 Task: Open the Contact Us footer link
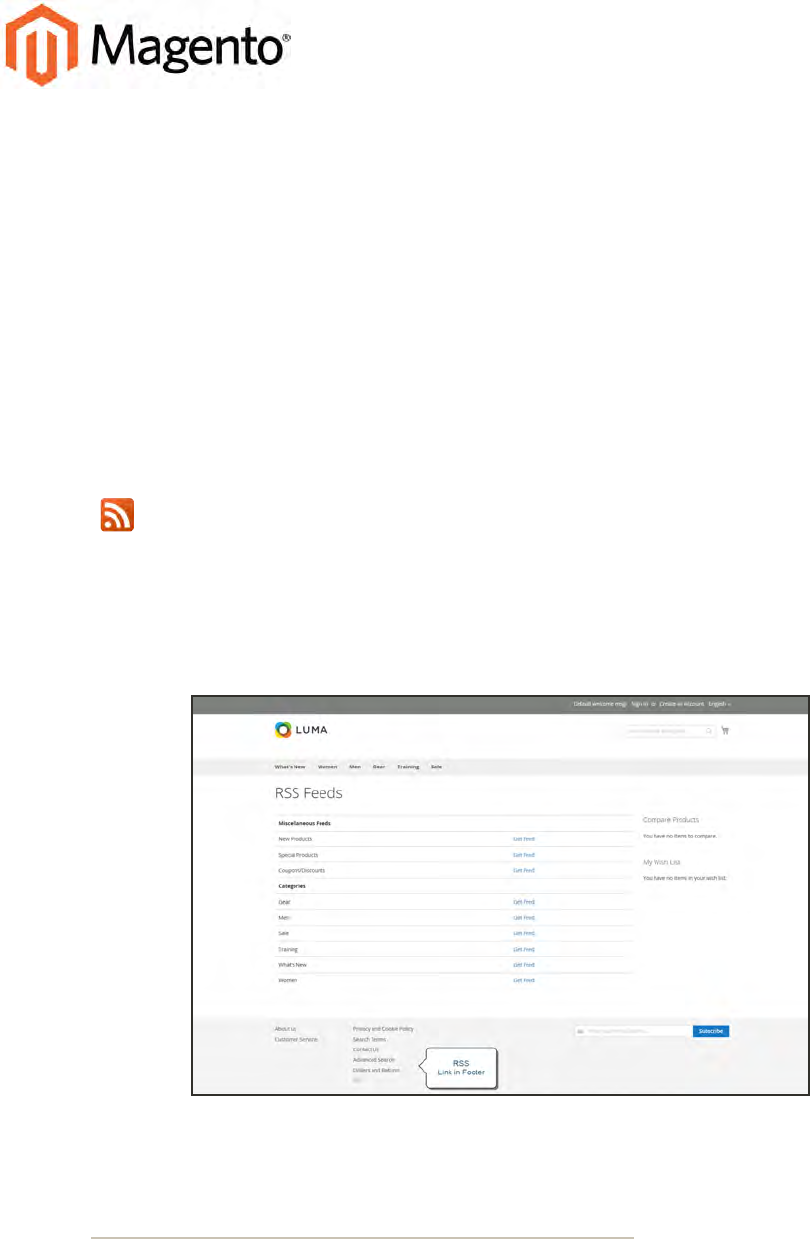click(366, 1049)
